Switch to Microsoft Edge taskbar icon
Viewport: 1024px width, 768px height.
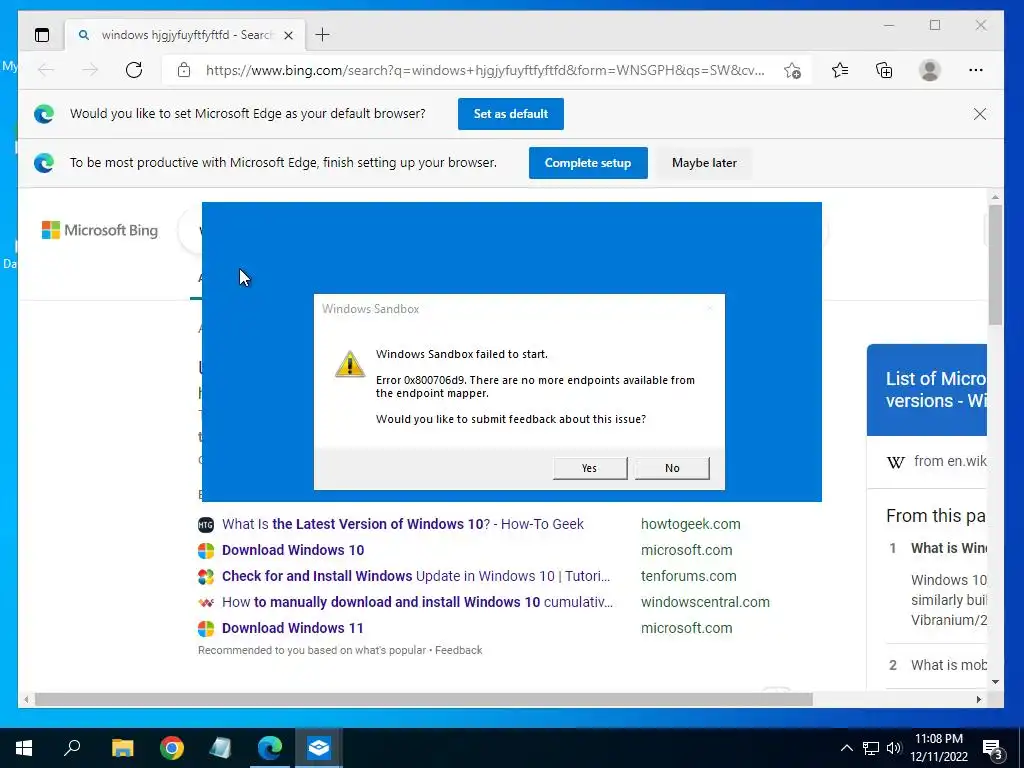pos(270,748)
